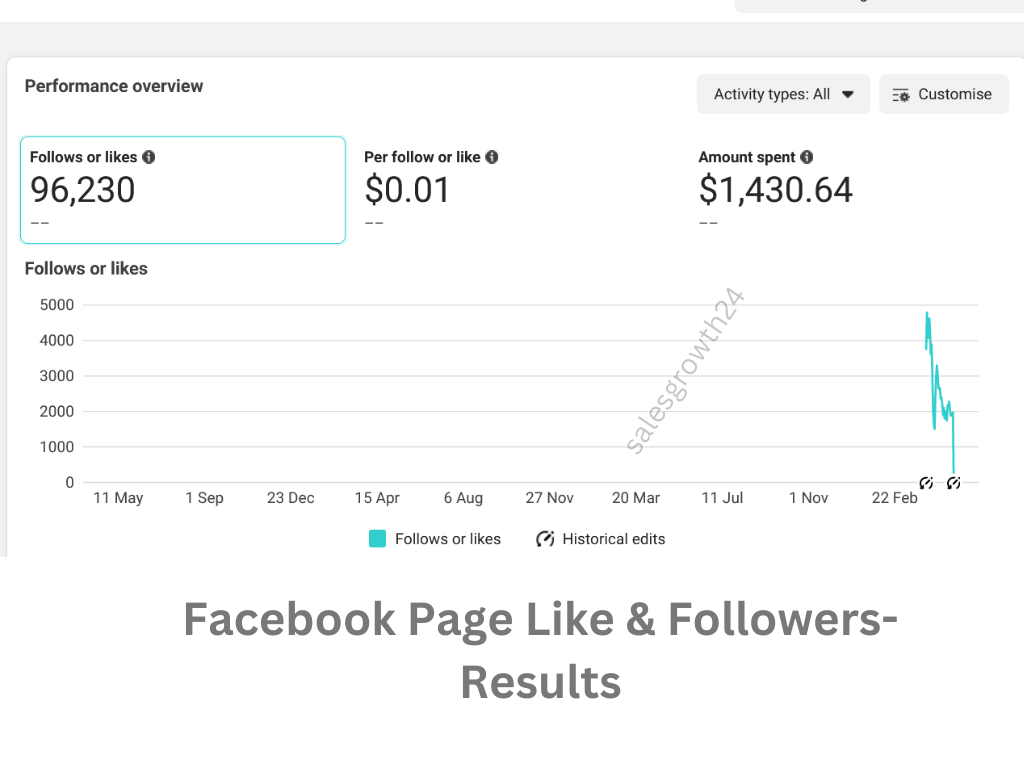The image size is (1024, 768).
Task: Click info icon beside Amount spent
Action: 807,157
